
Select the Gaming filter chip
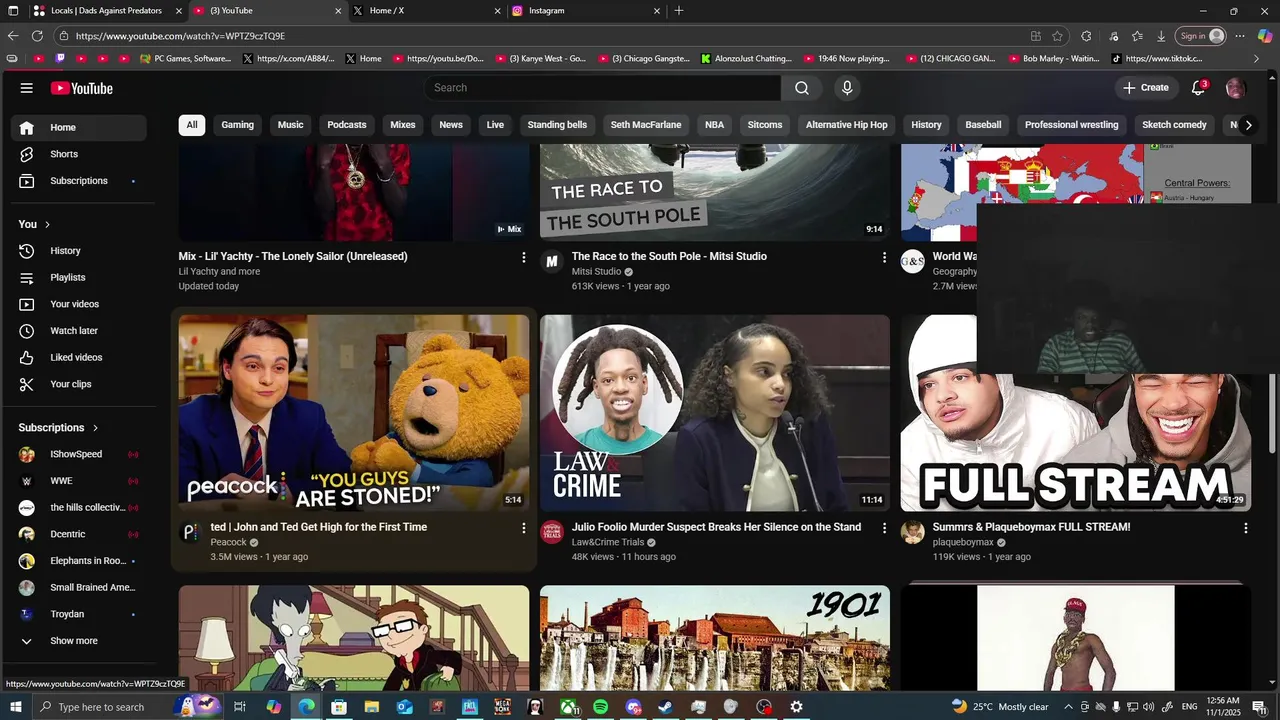point(237,125)
